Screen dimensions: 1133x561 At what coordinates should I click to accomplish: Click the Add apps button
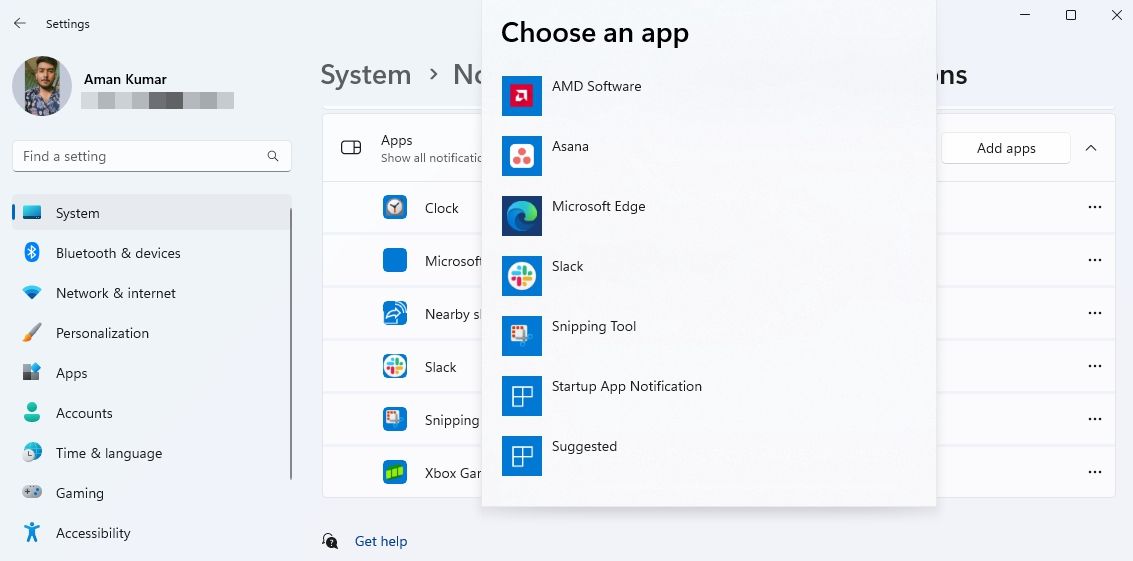point(1006,148)
